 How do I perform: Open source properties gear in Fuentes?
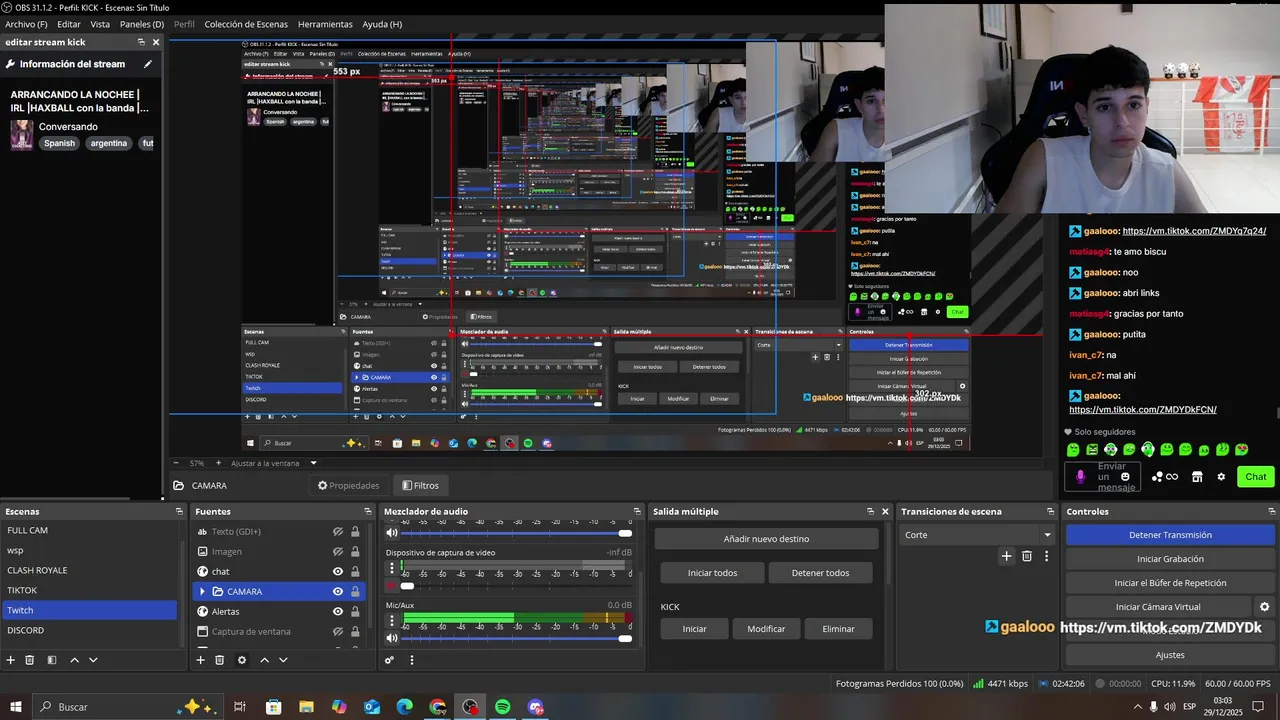(241, 660)
